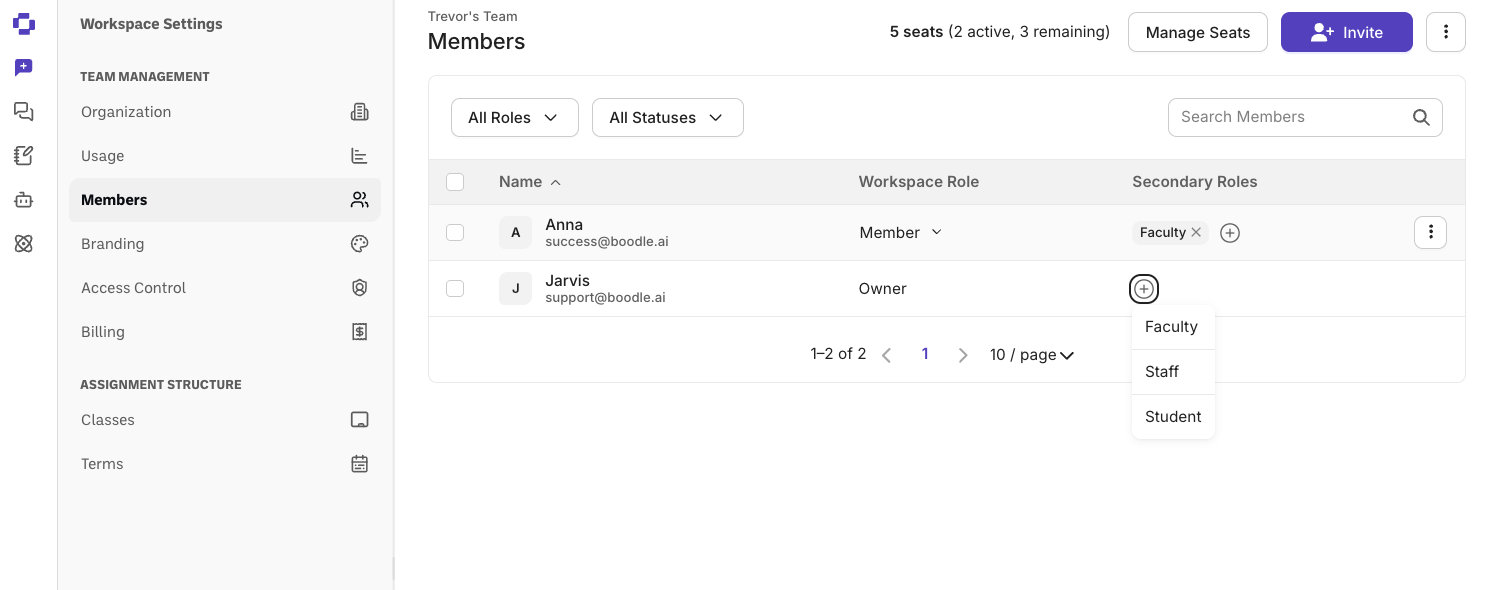Screen dimensions: 1489x590
Task: Open the 10 / page size dropdown
Action: click(x=1032, y=355)
